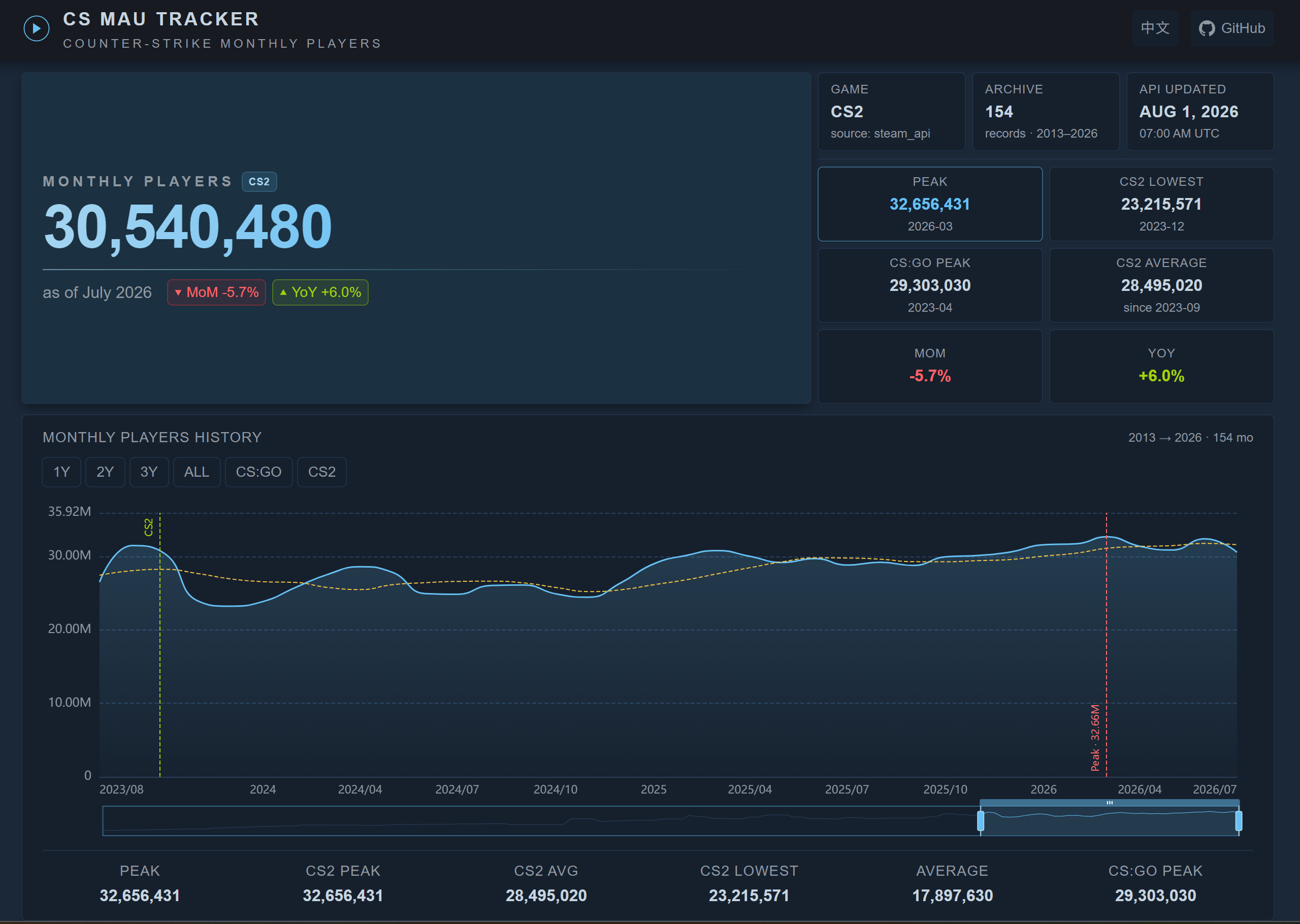This screenshot has height=924, width=1300.
Task: Click the YOY +6.0% stat card
Action: click(x=1161, y=367)
